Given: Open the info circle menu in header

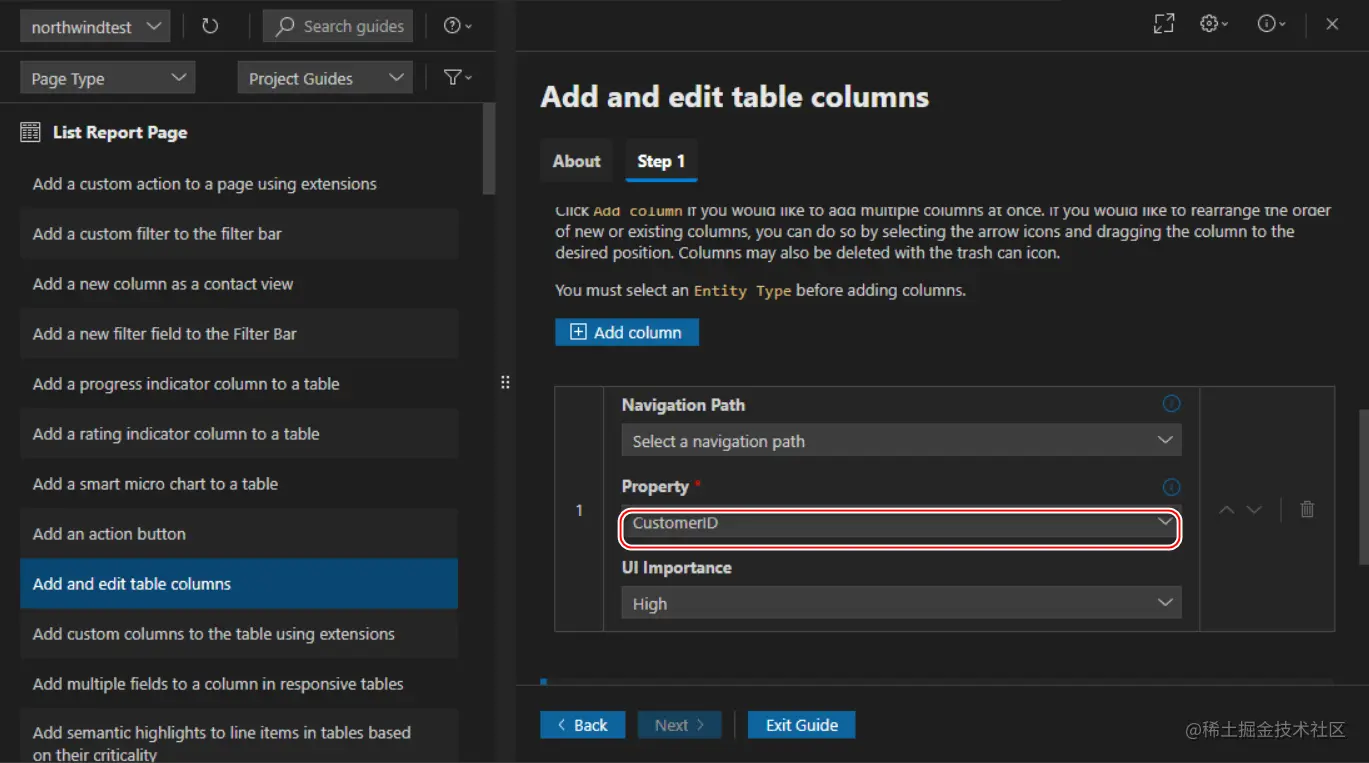Looking at the screenshot, I should [x=1271, y=25].
